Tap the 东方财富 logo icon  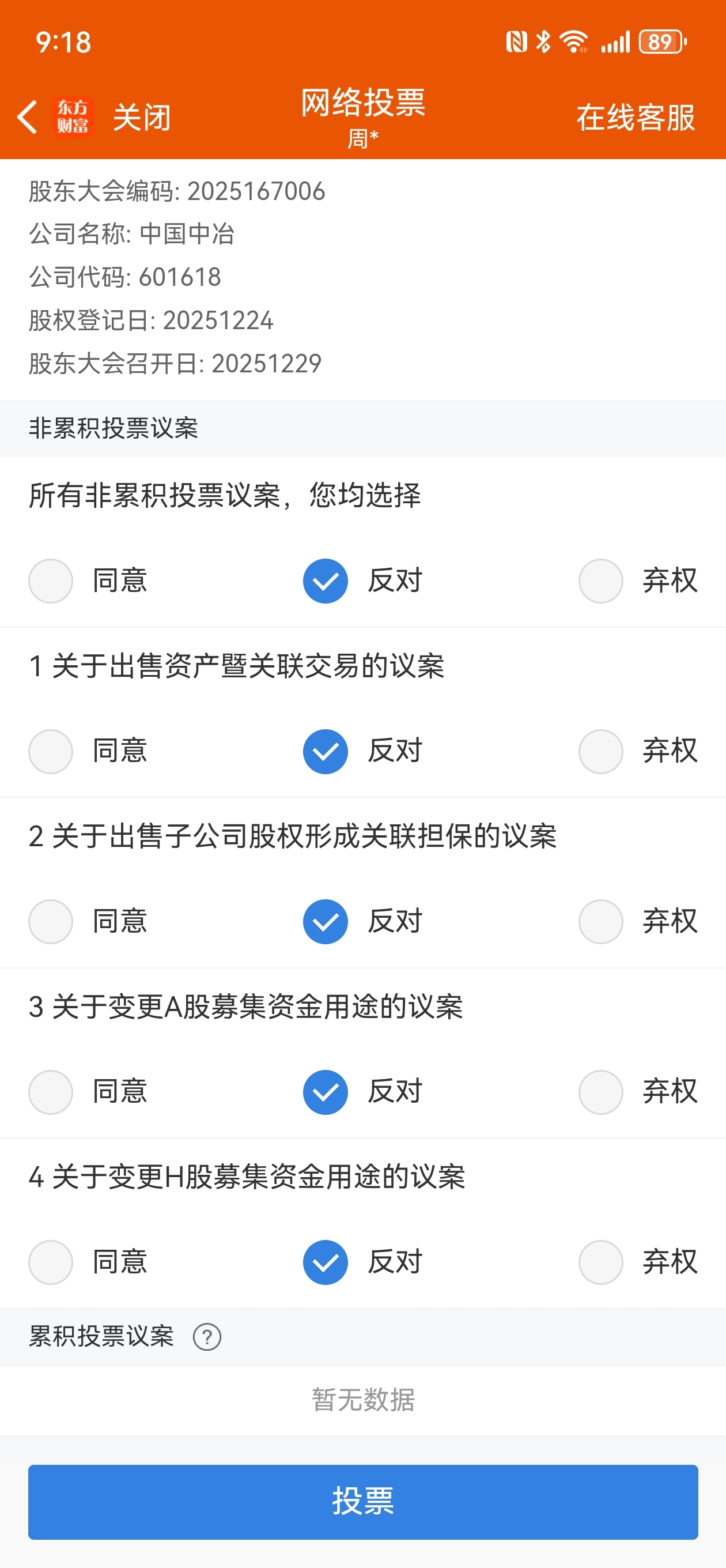(73, 117)
